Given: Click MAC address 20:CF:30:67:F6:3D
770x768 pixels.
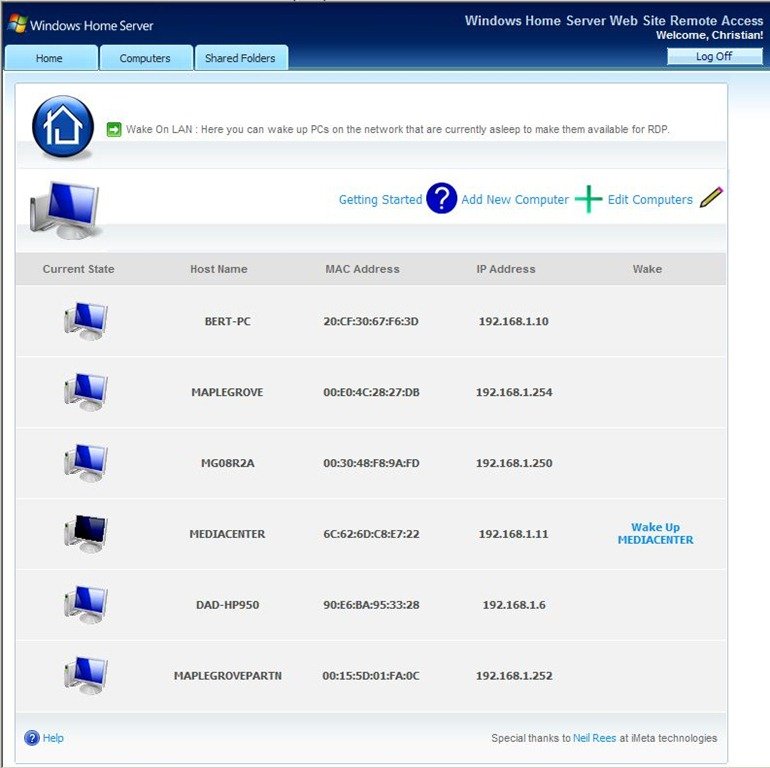Looking at the screenshot, I should (371, 321).
